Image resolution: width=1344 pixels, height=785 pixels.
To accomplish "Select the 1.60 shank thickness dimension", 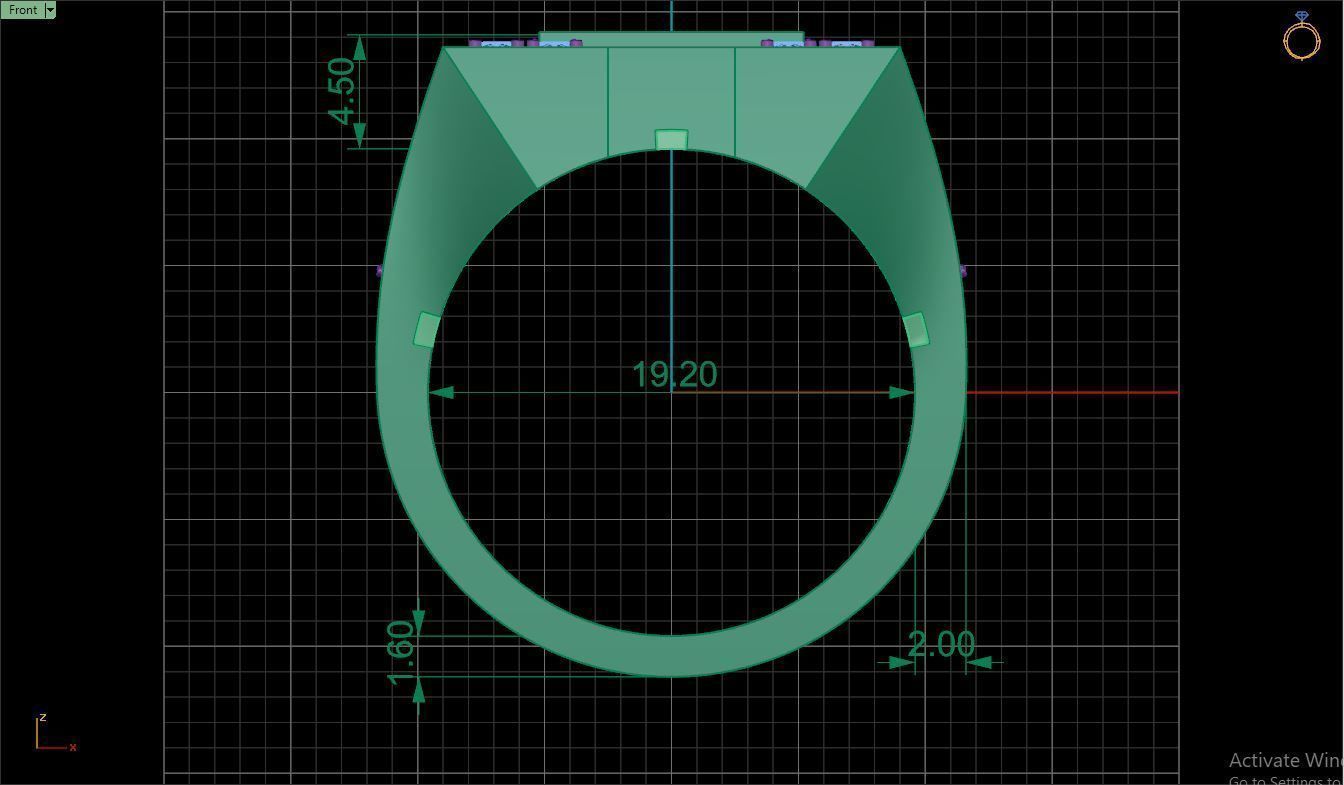I will tap(400, 653).
